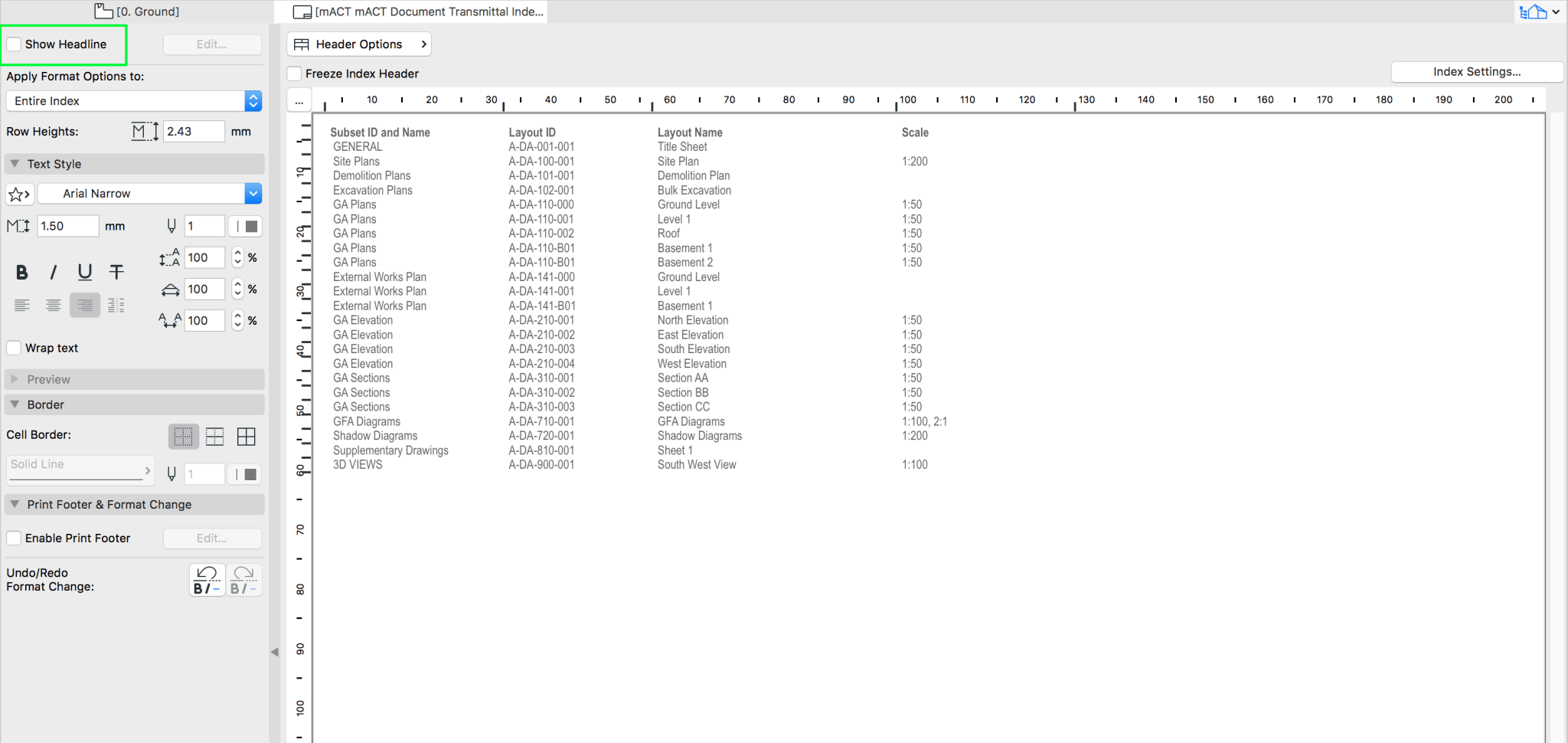
Task: Switch to the 0. Ground tab
Action: click(138, 11)
